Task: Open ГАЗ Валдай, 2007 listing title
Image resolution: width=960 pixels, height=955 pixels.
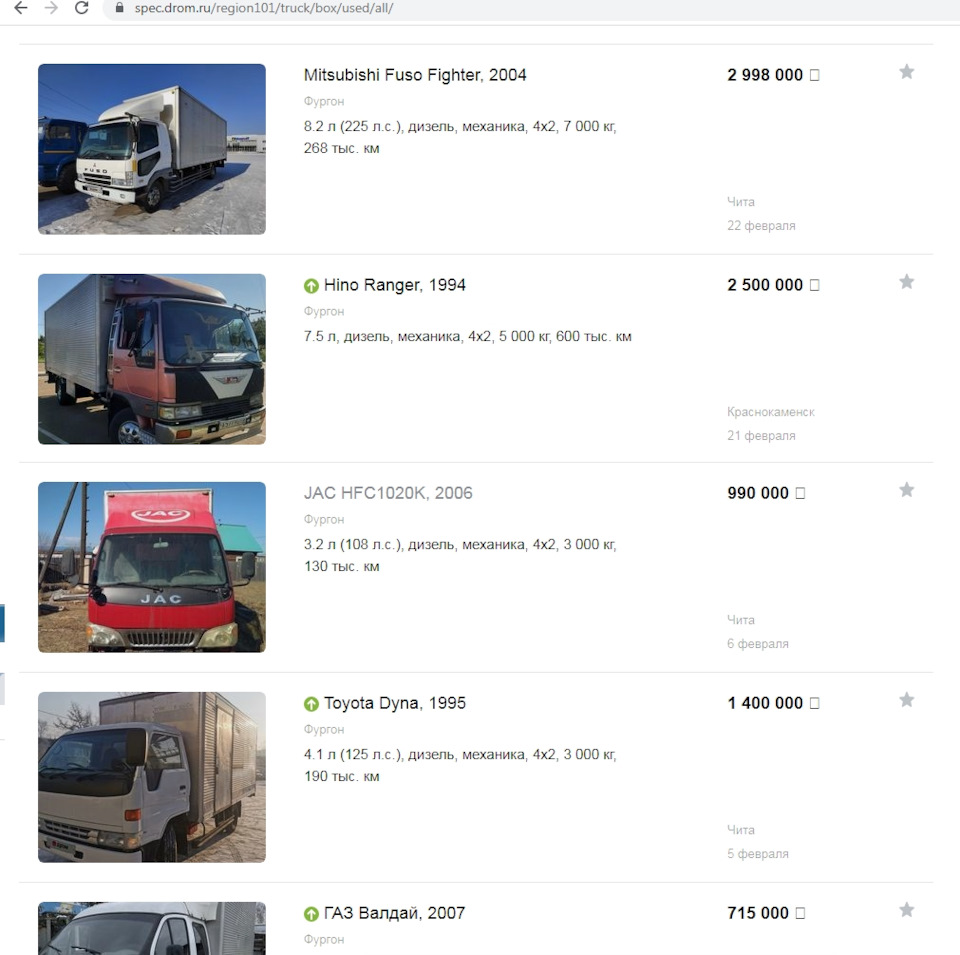Action: pos(394,913)
